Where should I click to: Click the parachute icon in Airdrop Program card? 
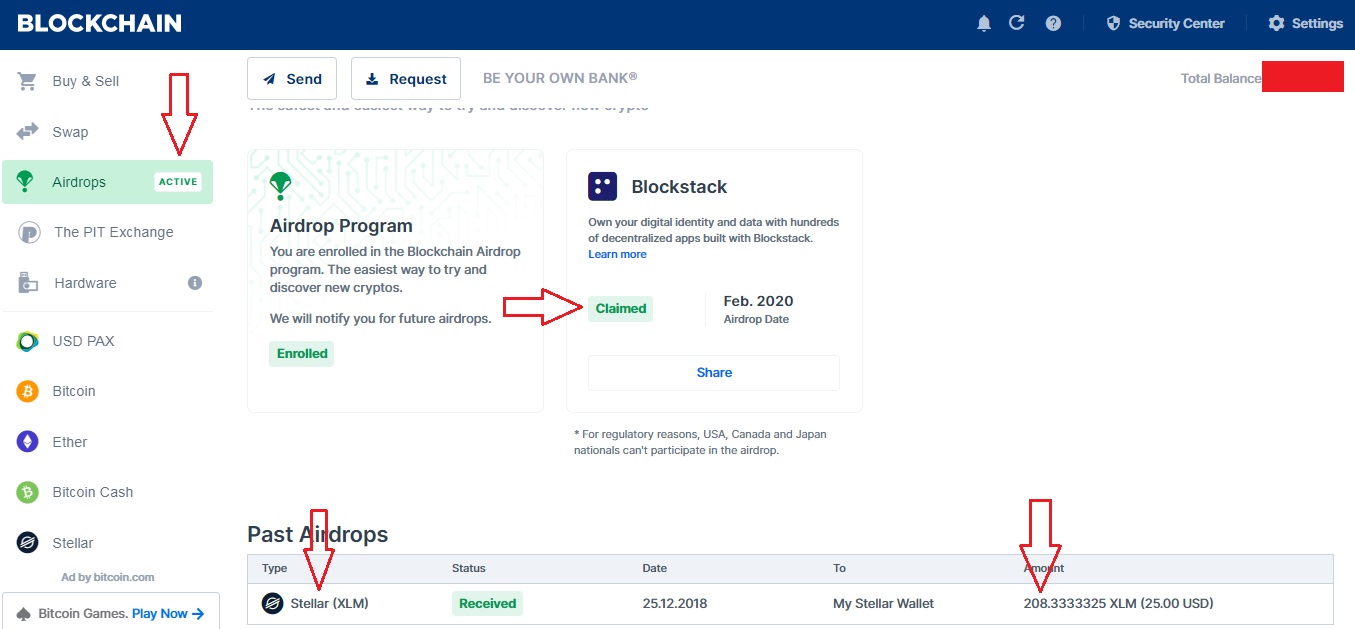click(279, 186)
